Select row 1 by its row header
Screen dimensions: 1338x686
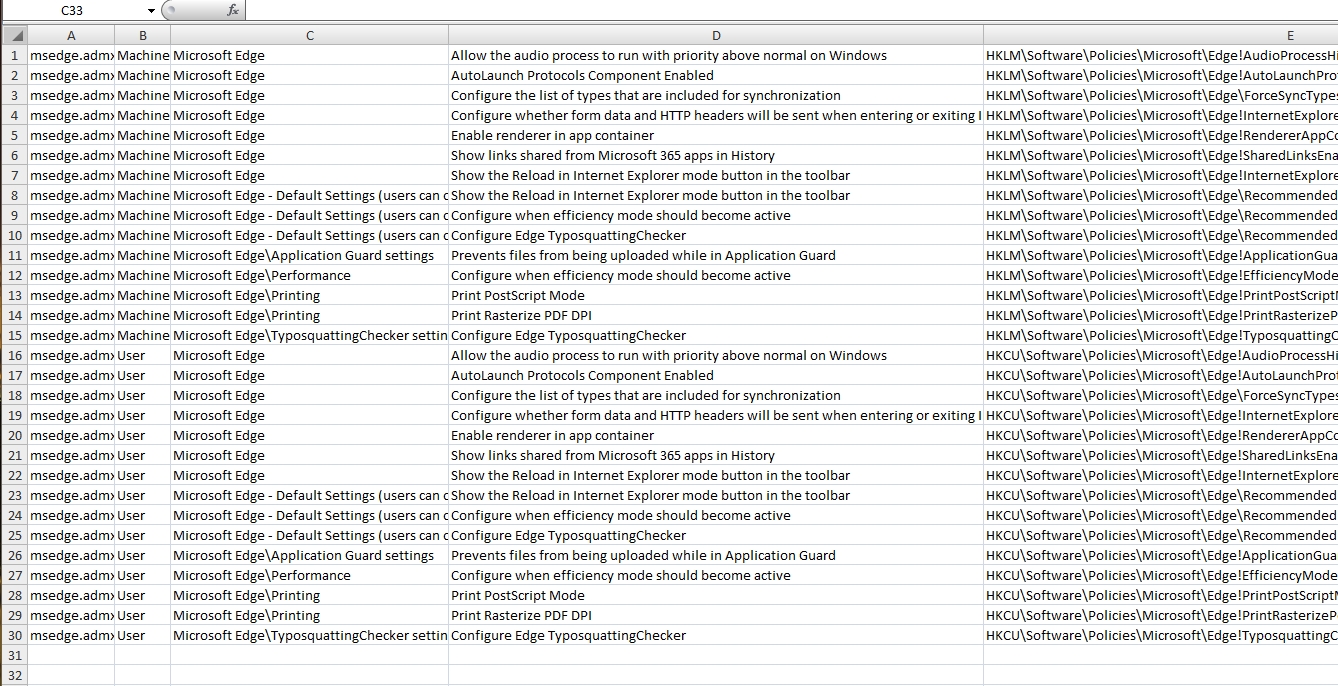(14, 55)
